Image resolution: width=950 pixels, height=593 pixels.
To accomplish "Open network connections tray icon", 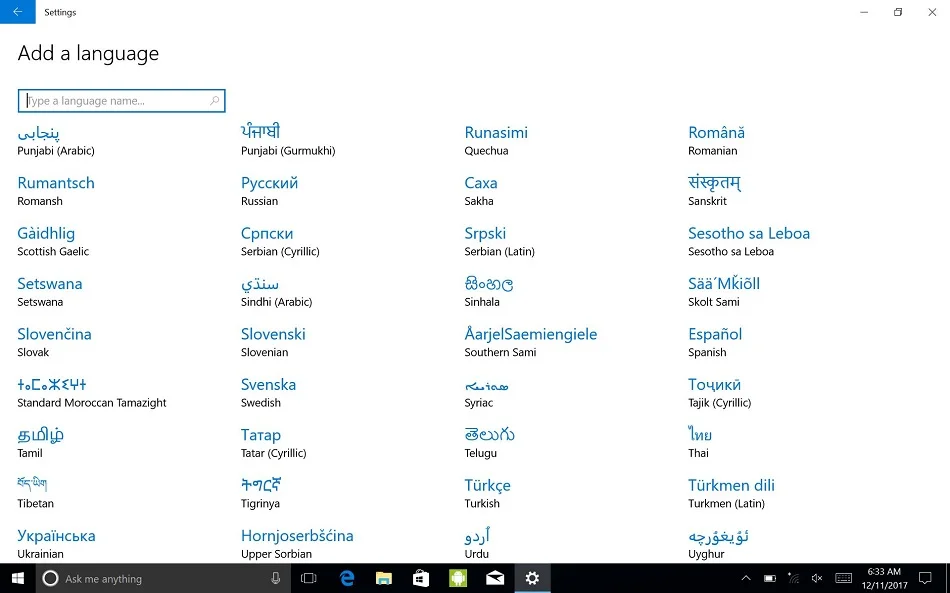I will pyautogui.click(x=794, y=578).
